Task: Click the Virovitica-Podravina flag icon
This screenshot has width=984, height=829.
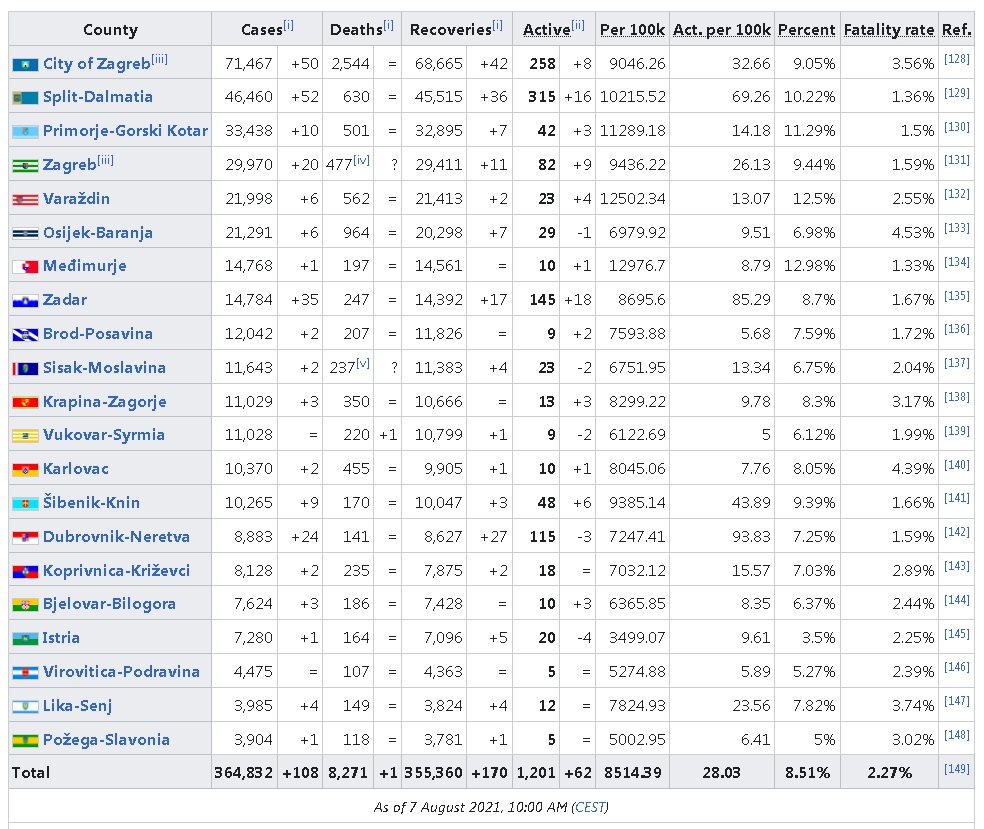Action: pos(25,673)
